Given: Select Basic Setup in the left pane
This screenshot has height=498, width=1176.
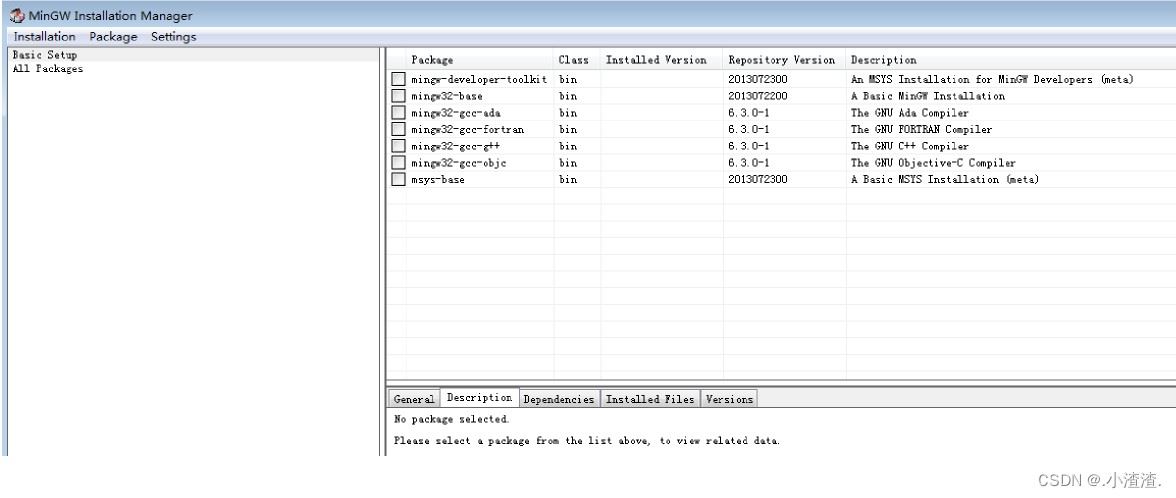Looking at the screenshot, I should (45, 55).
